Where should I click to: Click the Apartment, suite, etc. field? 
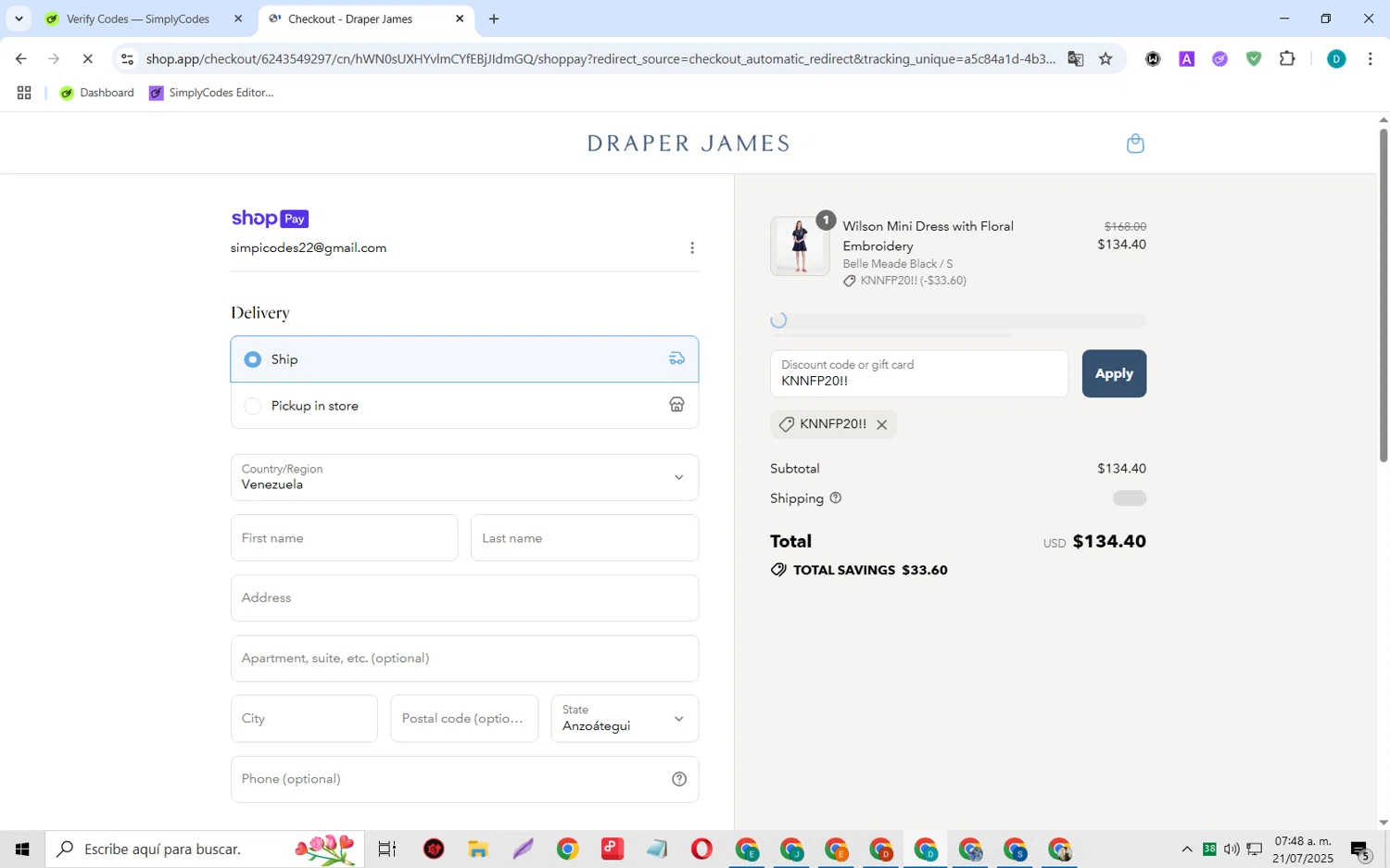pyautogui.click(x=464, y=659)
